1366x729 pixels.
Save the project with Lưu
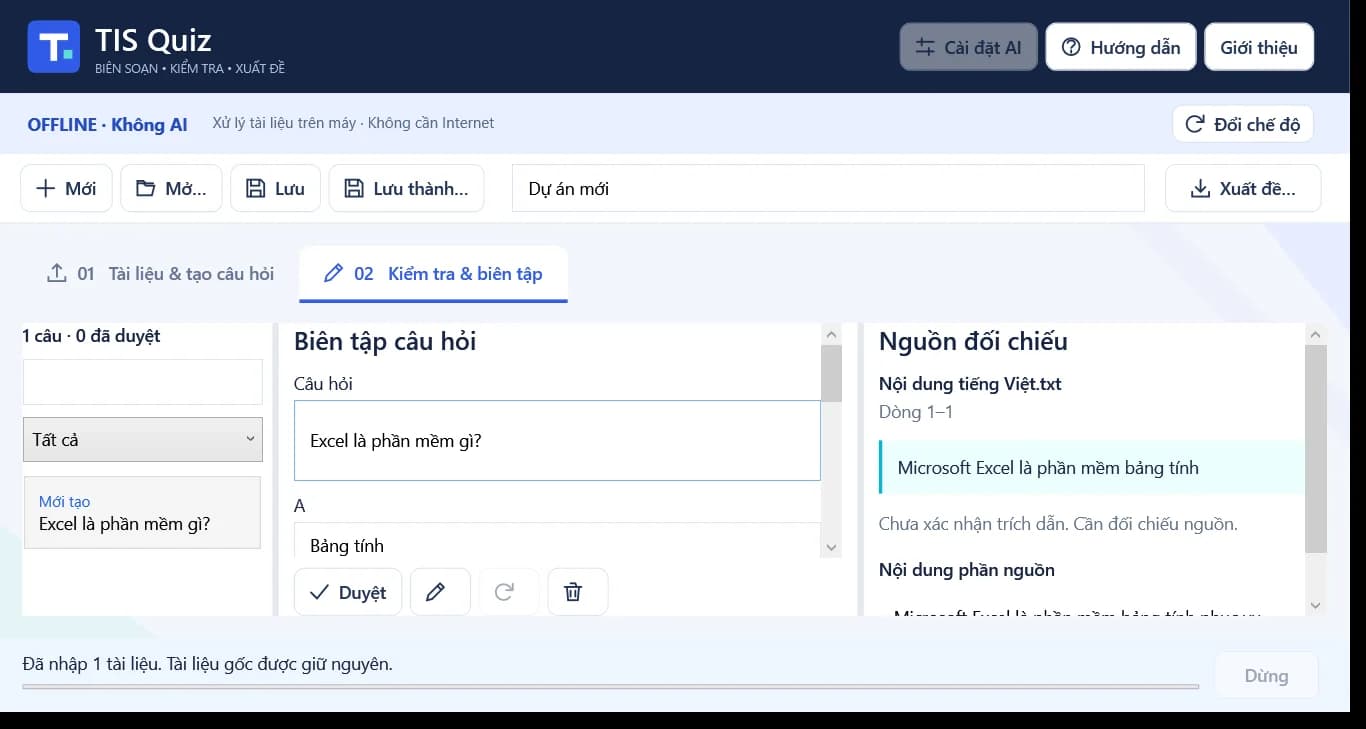(275, 188)
